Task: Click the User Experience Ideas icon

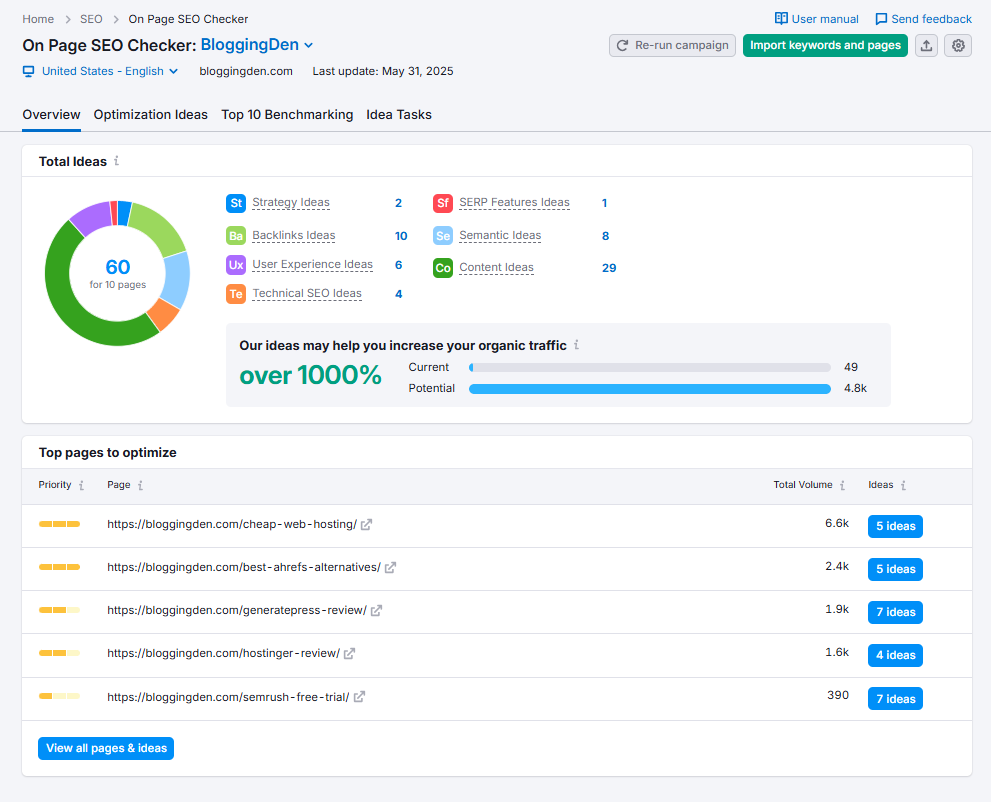Action: pyautogui.click(x=236, y=264)
